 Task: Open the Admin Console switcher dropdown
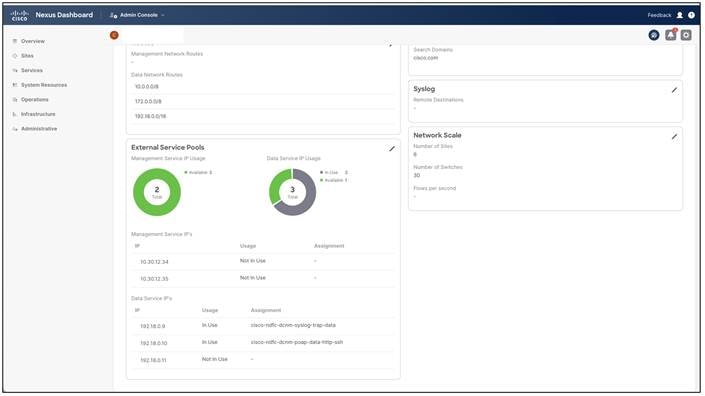pyautogui.click(x=137, y=15)
